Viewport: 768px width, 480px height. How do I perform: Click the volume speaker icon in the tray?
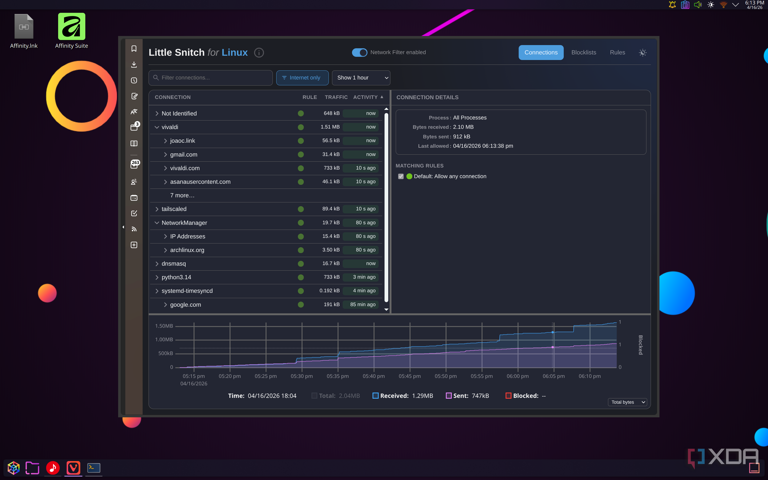[x=697, y=4]
